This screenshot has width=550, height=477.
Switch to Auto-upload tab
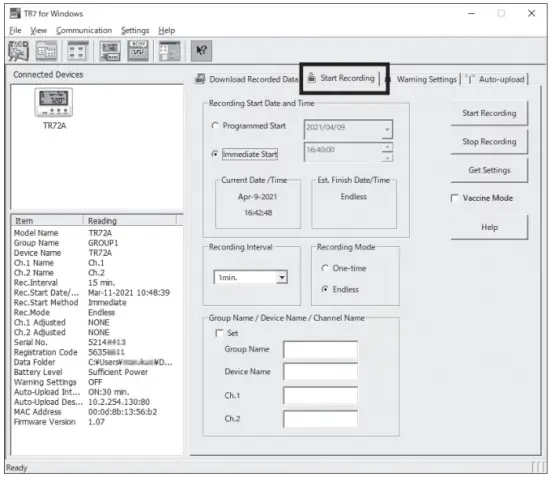495,79
